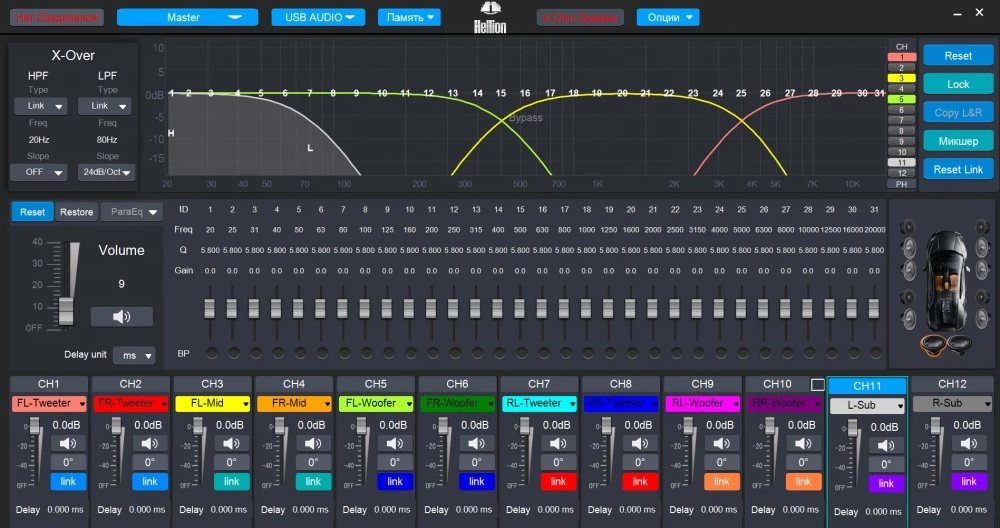Mute CH2 FR-Tweeter speaker icon
Screen dimensions: 1000x528
click(150, 443)
